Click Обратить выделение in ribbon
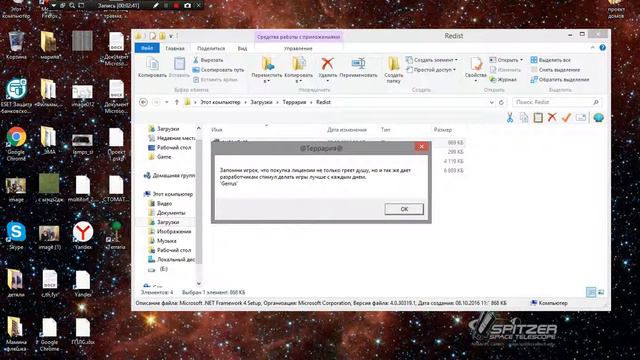The height and width of the screenshot is (360, 640). pyautogui.click(x=560, y=80)
